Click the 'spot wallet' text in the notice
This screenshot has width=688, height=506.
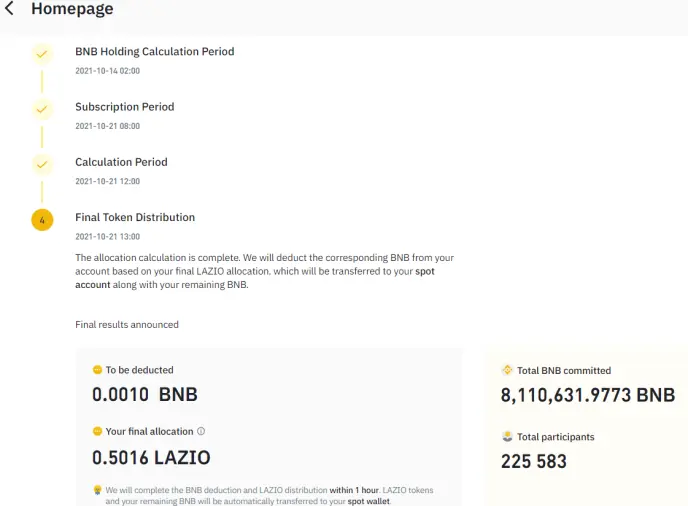(369, 501)
